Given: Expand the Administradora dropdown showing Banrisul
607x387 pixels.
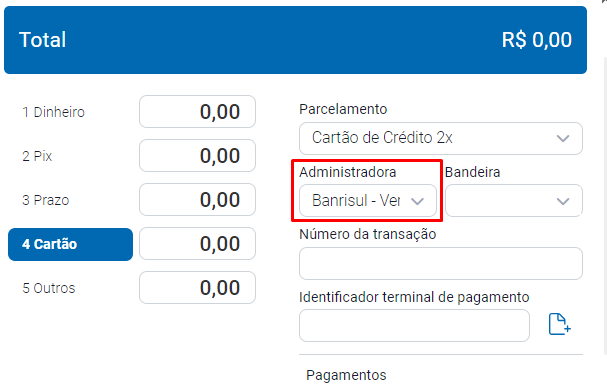Looking at the screenshot, I should (x=368, y=200).
